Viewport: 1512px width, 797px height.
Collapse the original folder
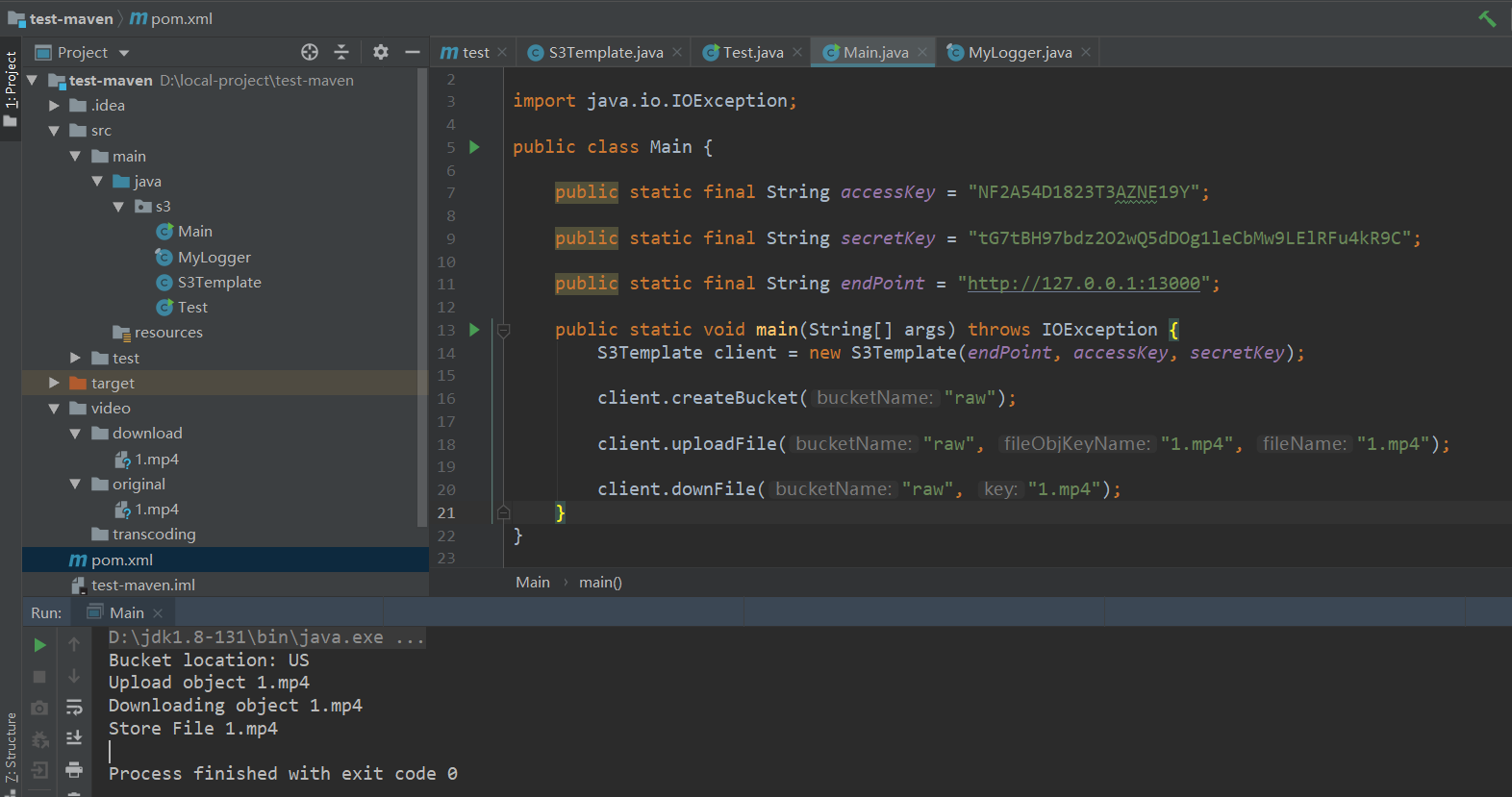point(75,484)
